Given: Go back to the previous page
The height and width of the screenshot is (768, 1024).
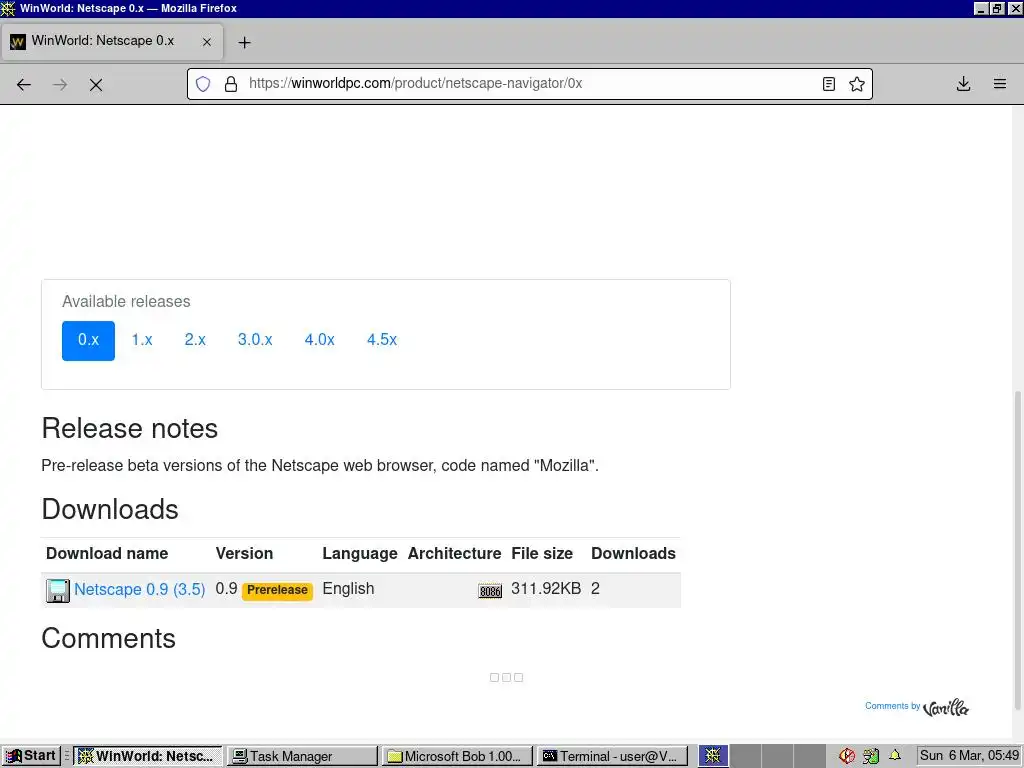Looking at the screenshot, I should pos(24,84).
